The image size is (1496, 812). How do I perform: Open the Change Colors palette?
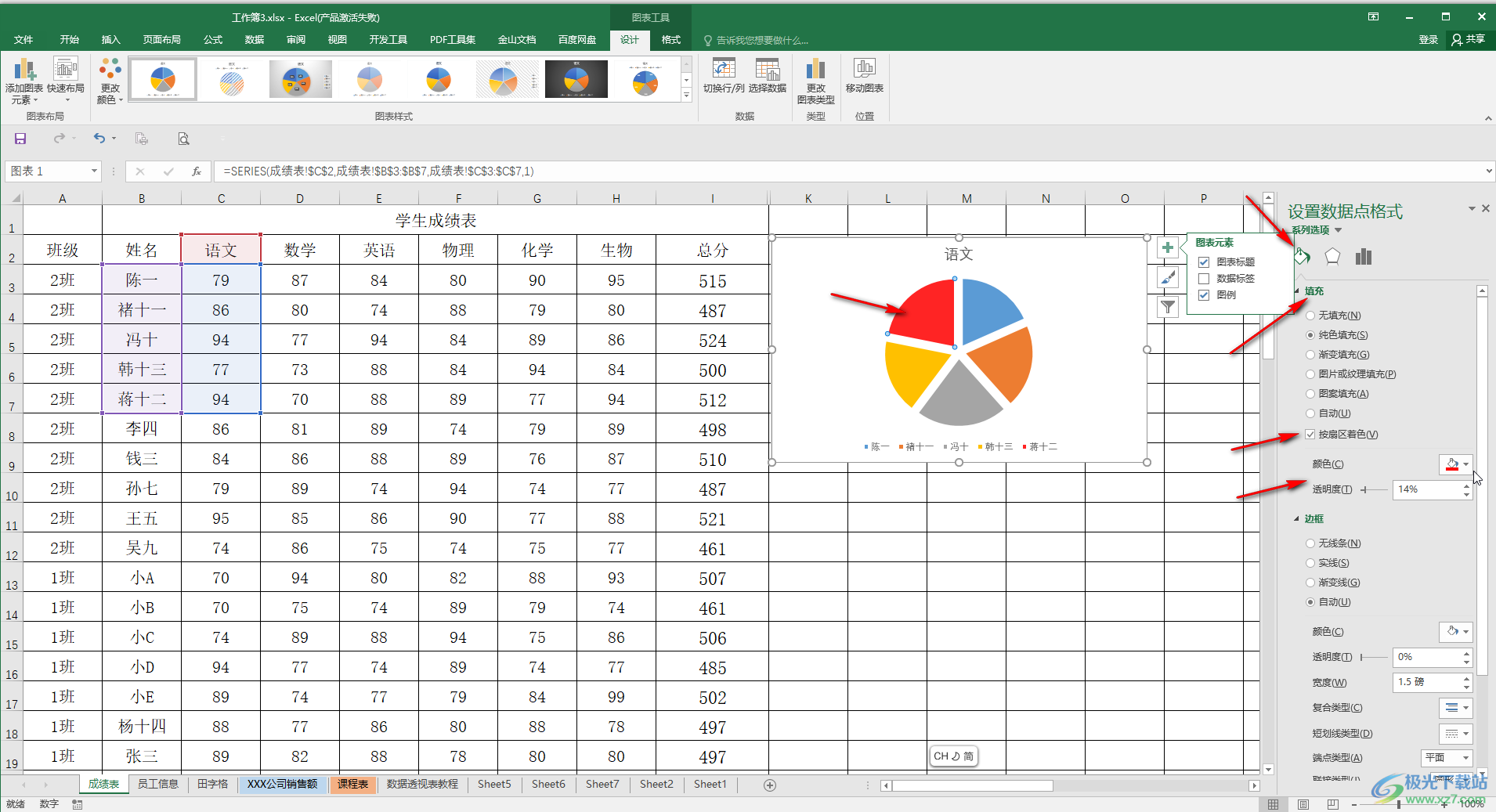(x=110, y=81)
